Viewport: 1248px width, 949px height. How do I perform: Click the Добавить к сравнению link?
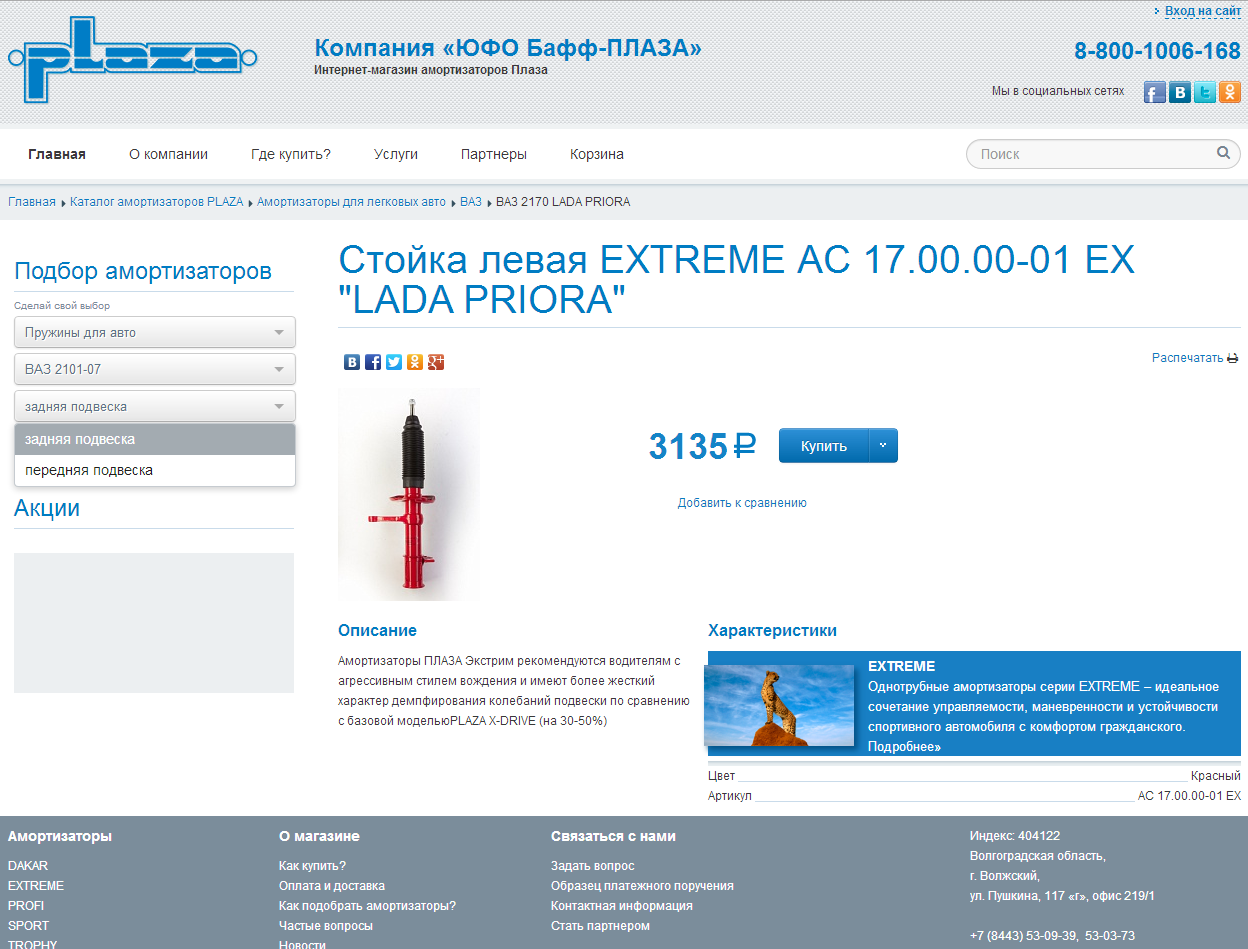(742, 503)
